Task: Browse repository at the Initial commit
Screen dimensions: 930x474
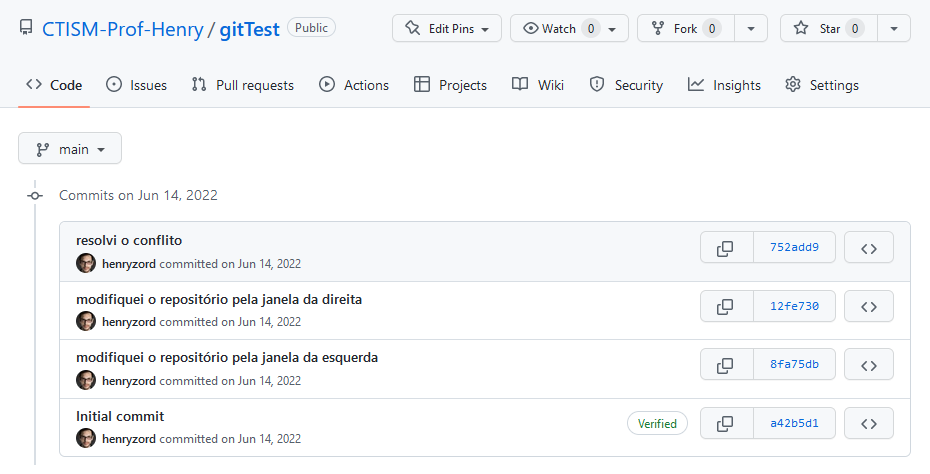Action: pos(868,423)
